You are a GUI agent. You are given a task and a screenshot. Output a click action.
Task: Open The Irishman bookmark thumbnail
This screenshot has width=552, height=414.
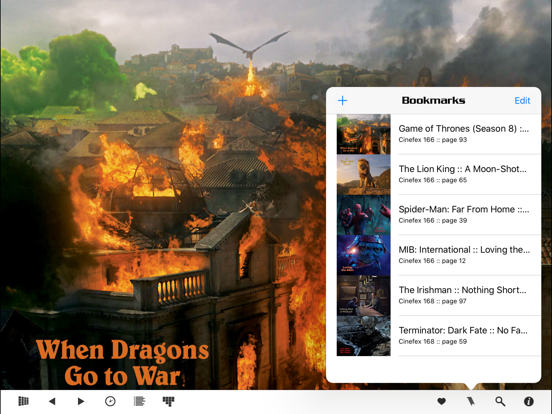(364, 295)
